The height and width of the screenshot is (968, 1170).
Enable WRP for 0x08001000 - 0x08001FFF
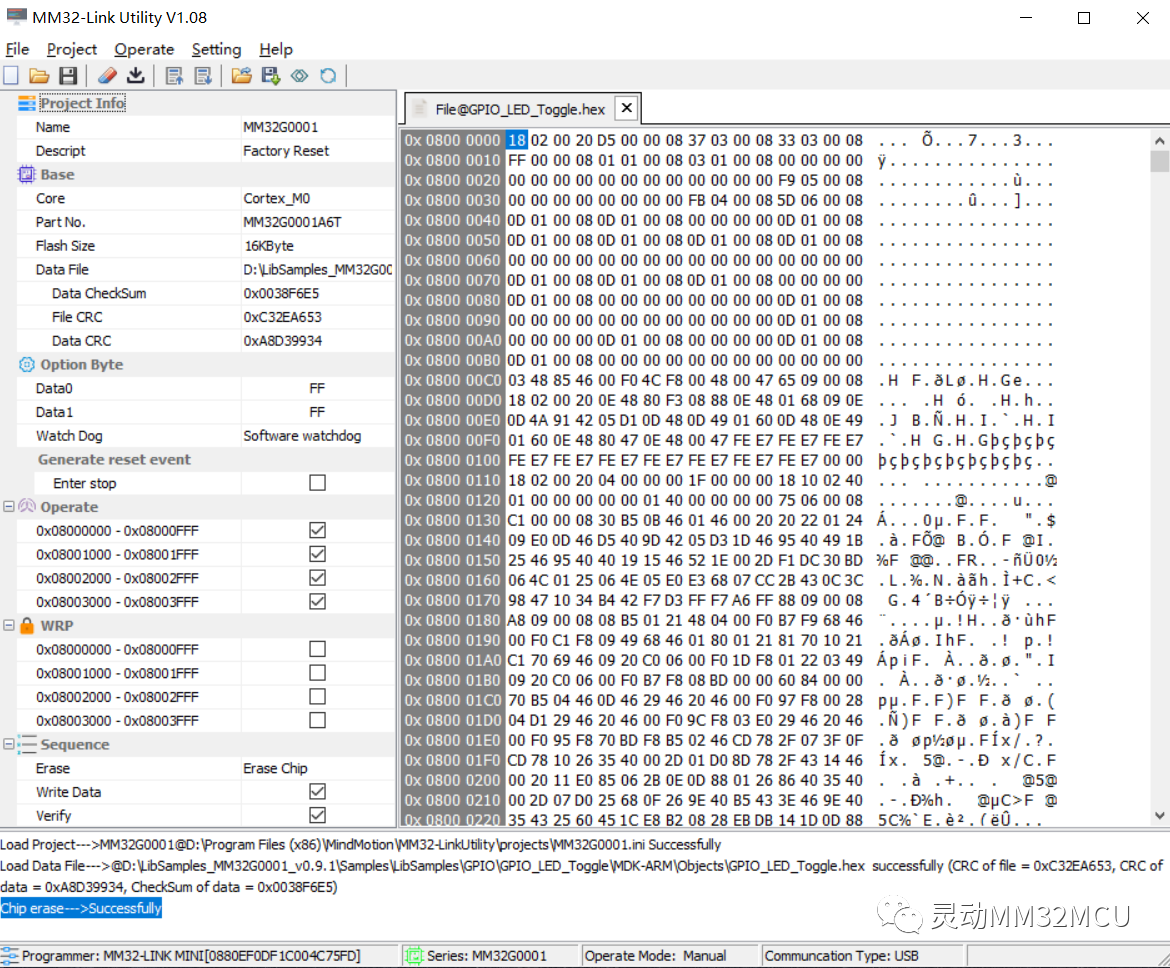[x=317, y=673]
